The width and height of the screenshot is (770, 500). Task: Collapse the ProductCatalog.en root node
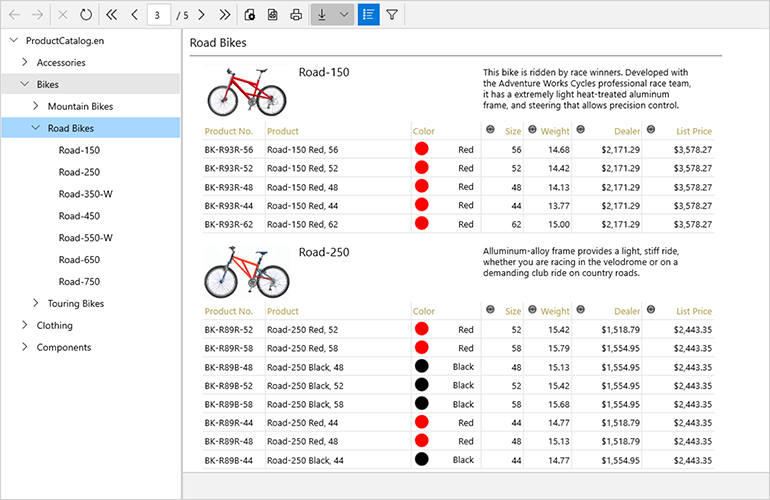14,40
